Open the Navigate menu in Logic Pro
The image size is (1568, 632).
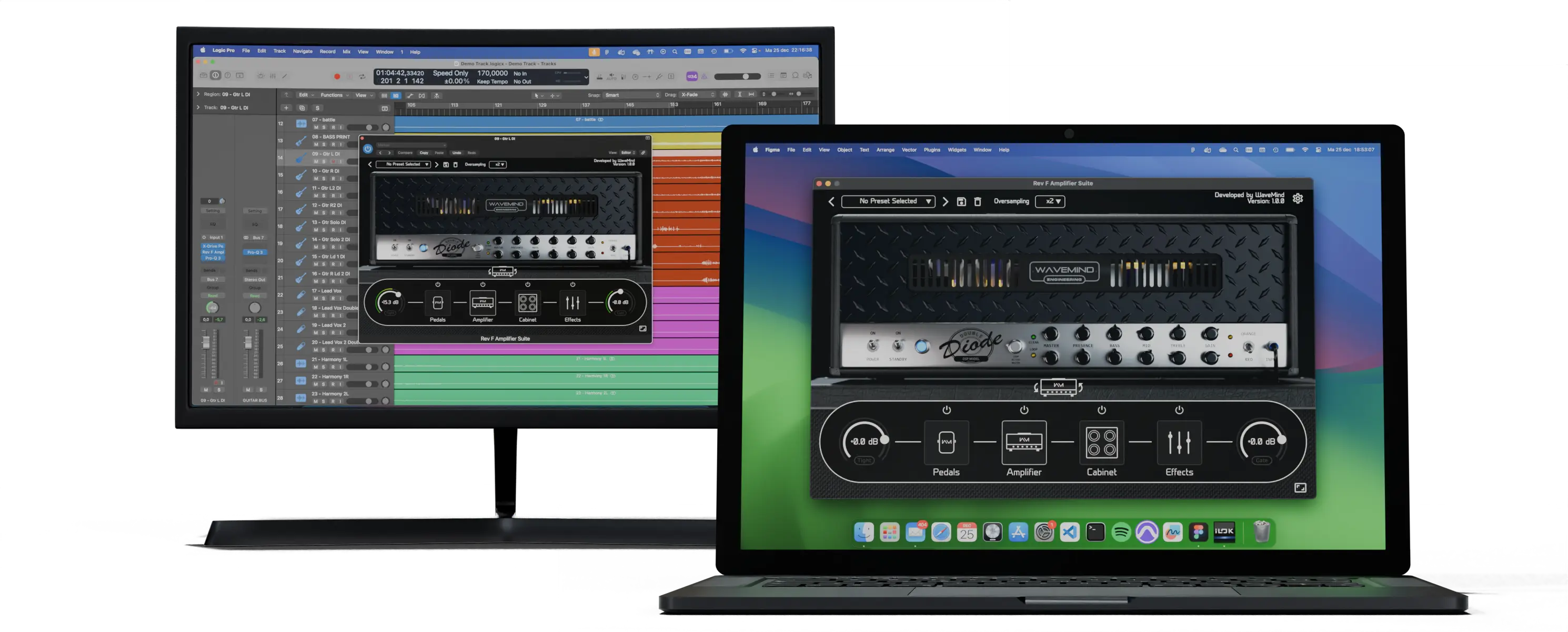point(303,52)
